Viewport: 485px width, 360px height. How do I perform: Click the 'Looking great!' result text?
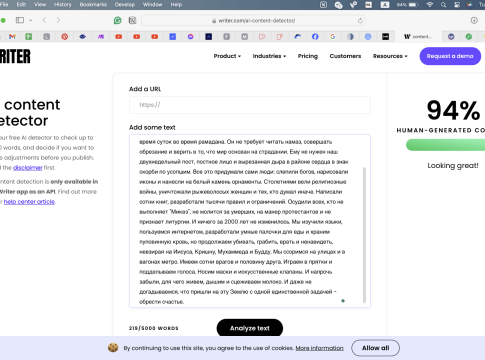tap(453, 166)
